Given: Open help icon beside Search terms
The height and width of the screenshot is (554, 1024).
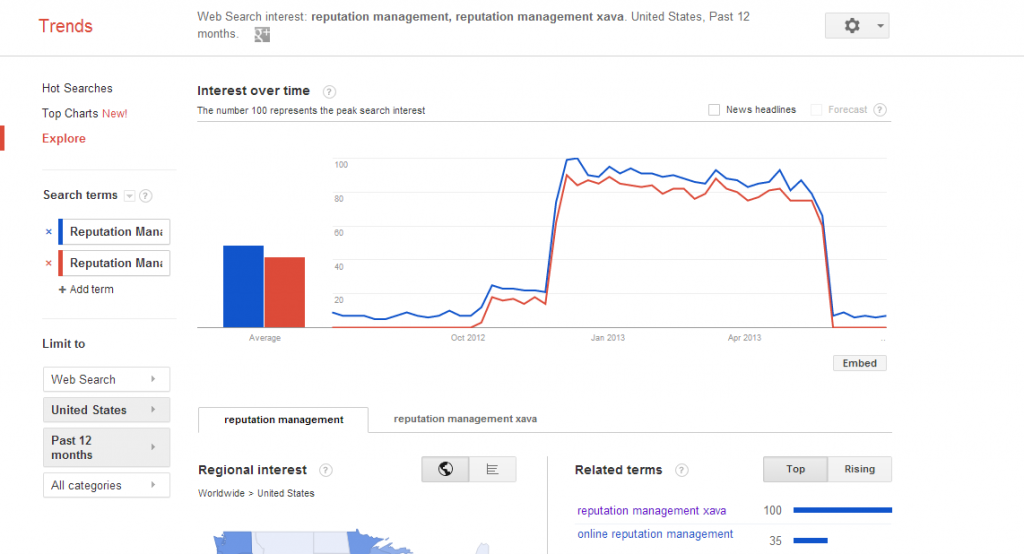Looking at the screenshot, I should tap(146, 195).
